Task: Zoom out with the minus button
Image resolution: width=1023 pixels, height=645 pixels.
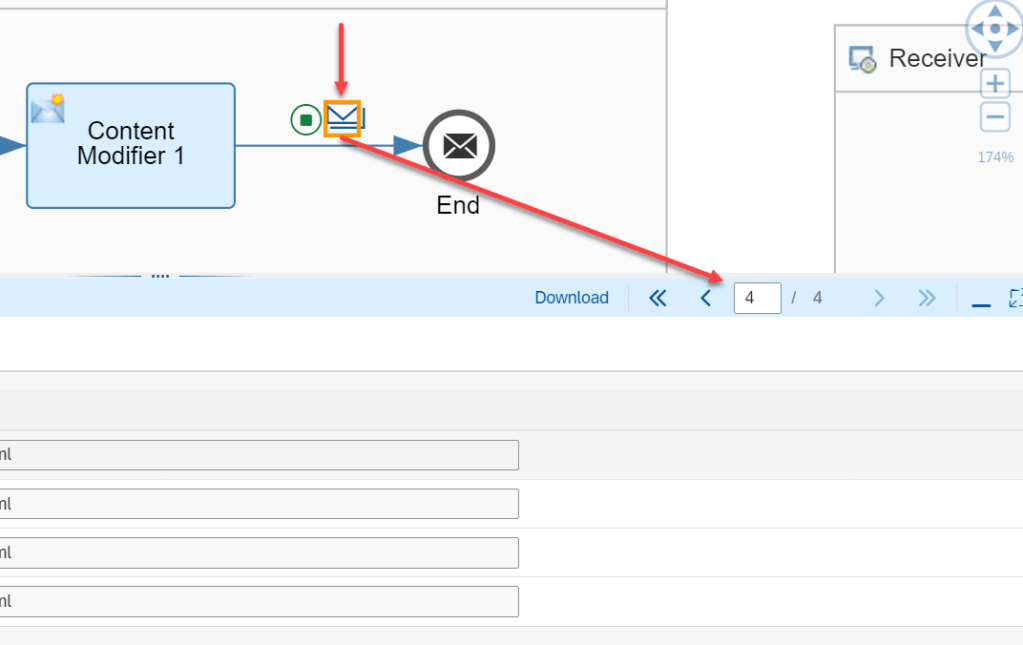Action: pos(995,117)
